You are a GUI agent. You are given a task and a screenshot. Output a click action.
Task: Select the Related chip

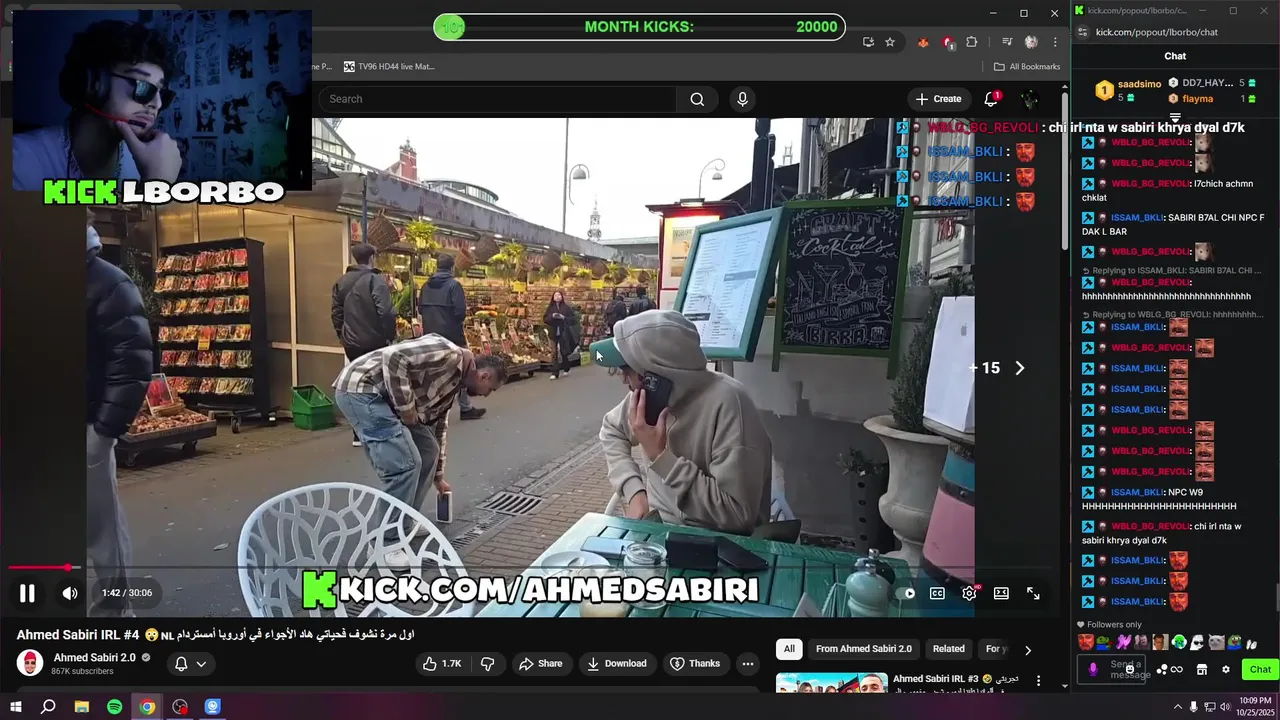[x=948, y=649]
